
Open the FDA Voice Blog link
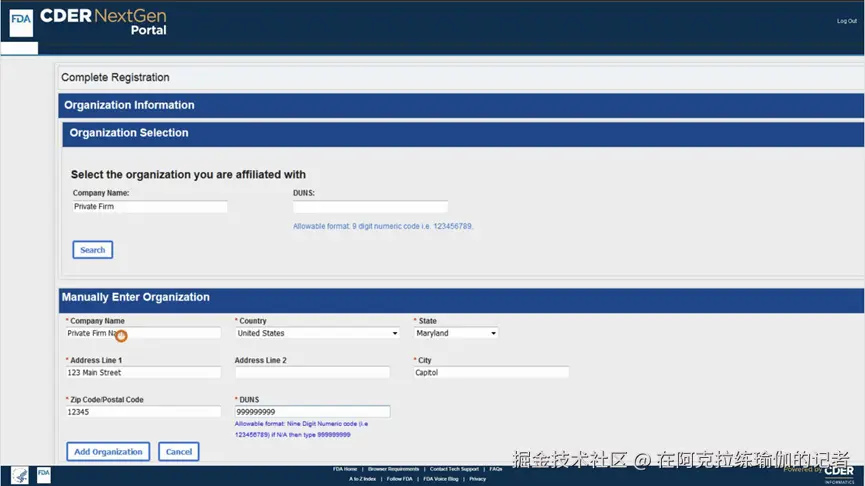click(x=441, y=479)
